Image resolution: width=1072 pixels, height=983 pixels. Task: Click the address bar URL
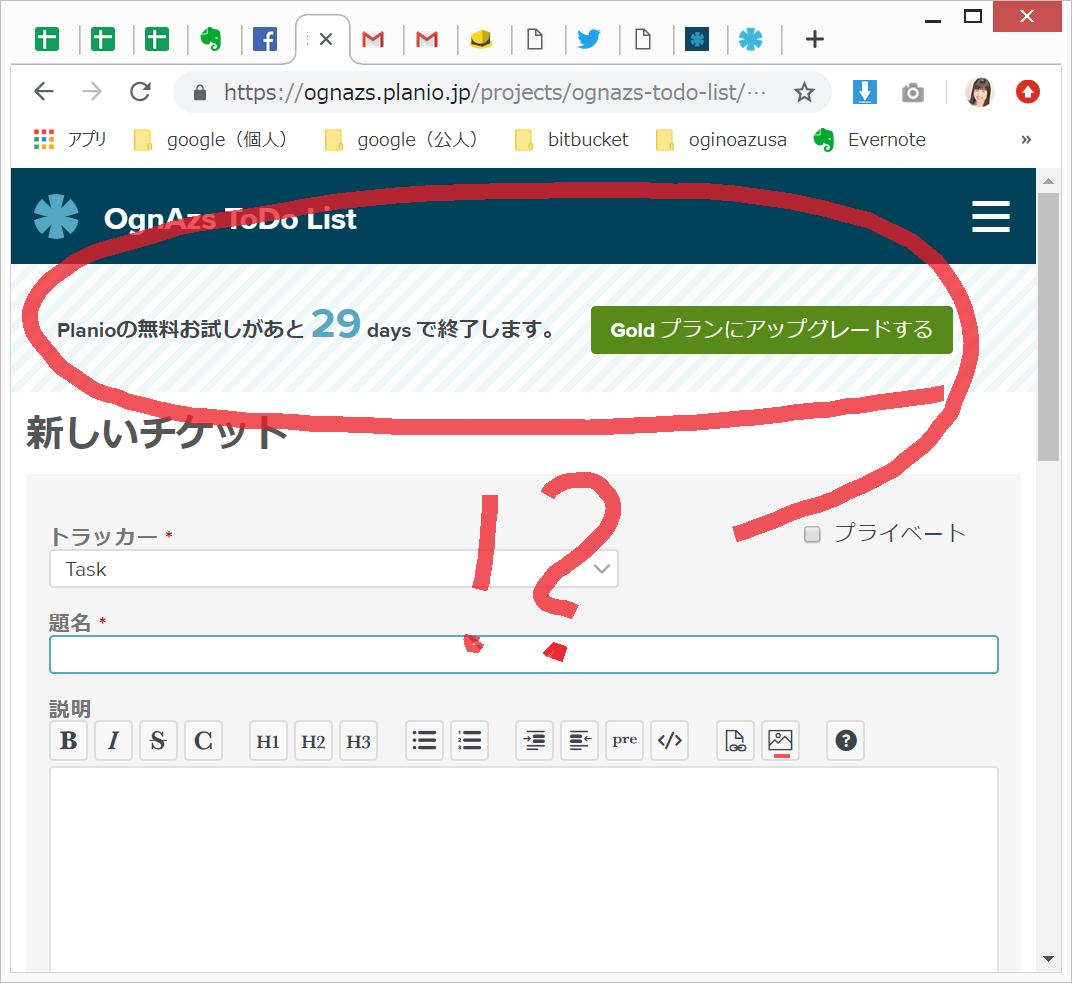[494, 92]
